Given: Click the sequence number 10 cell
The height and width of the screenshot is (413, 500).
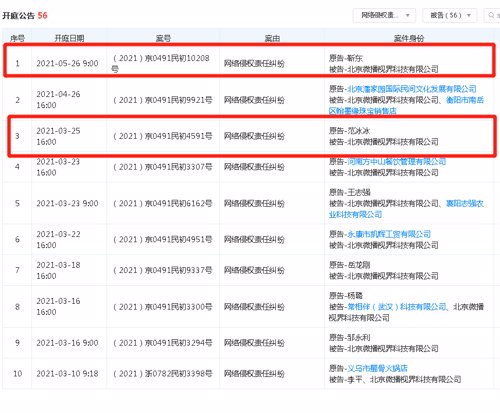Looking at the screenshot, I should (x=17, y=374).
